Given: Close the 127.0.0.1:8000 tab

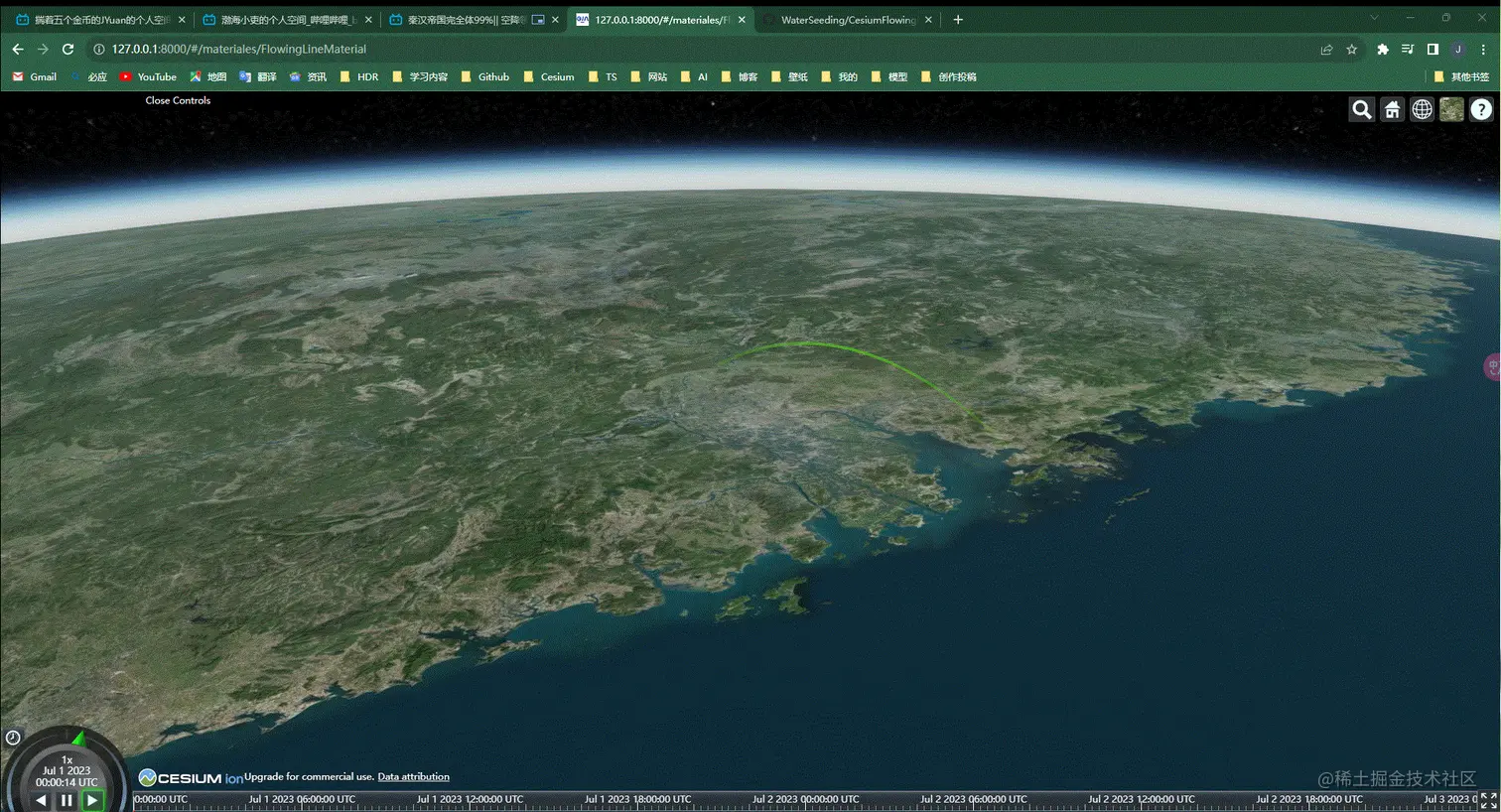Looking at the screenshot, I should point(742,20).
